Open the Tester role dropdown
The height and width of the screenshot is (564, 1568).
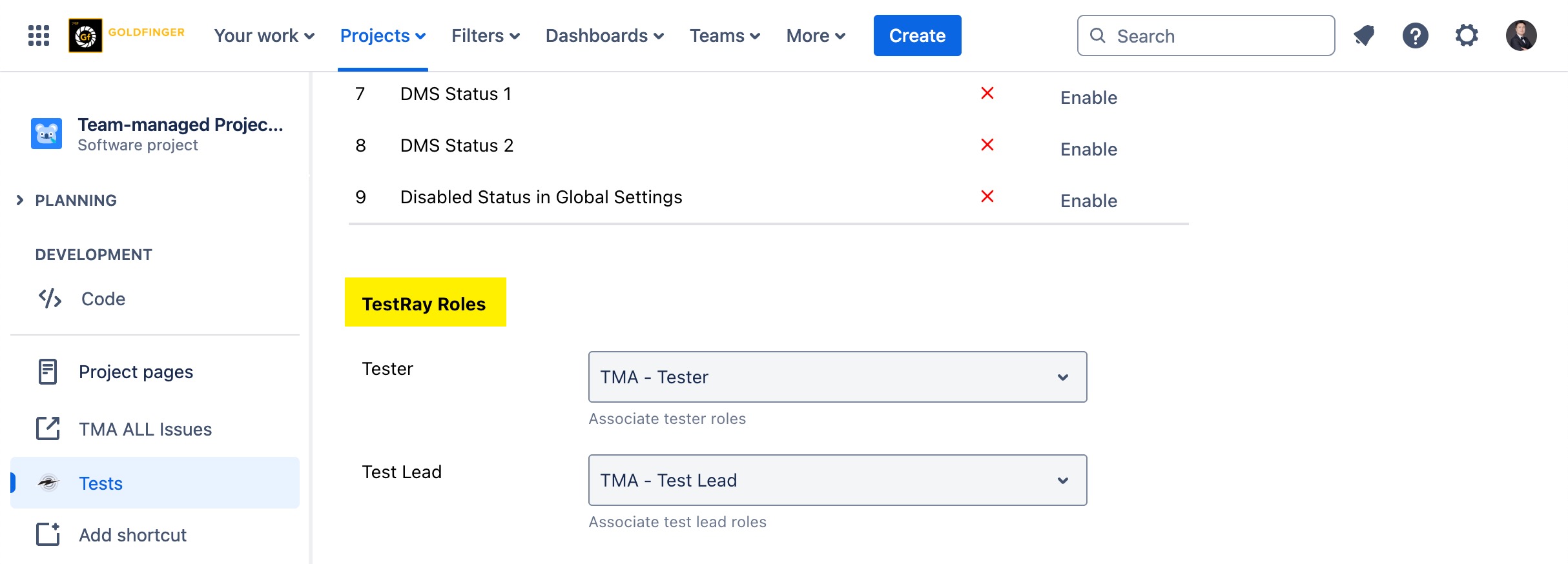point(837,377)
